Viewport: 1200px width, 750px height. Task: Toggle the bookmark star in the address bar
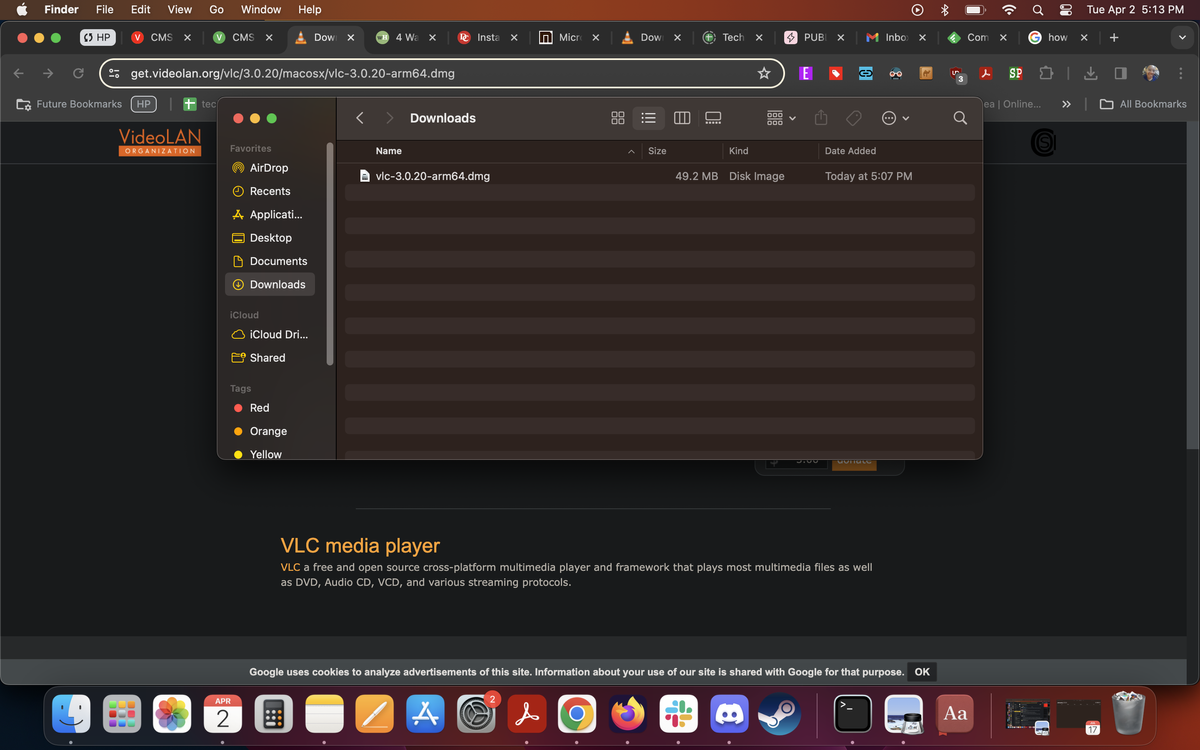click(764, 73)
